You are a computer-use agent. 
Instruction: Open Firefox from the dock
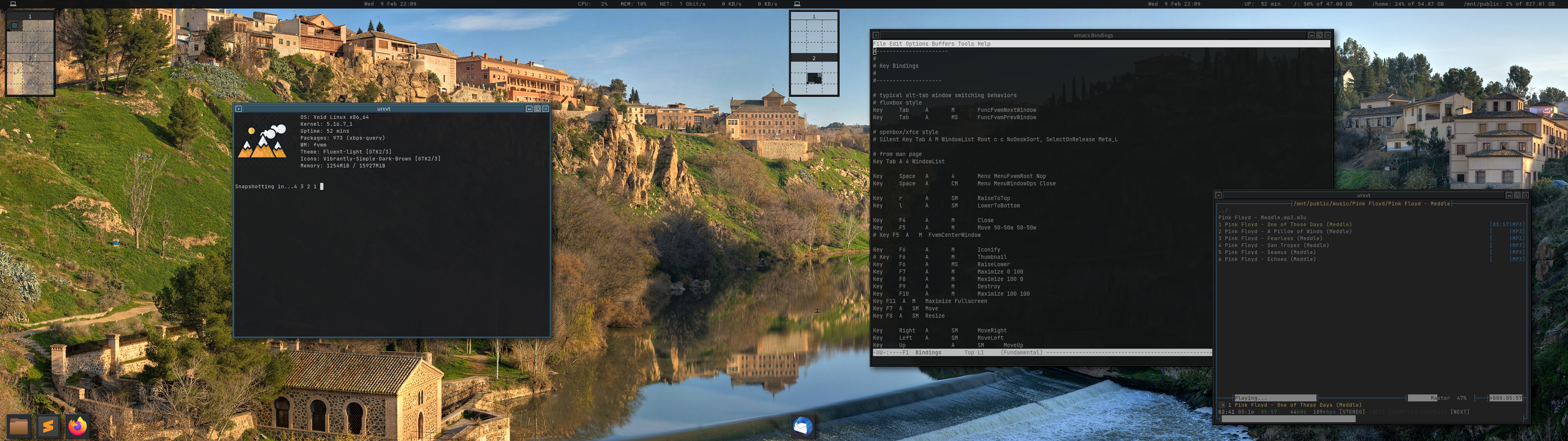tap(77, 426)
